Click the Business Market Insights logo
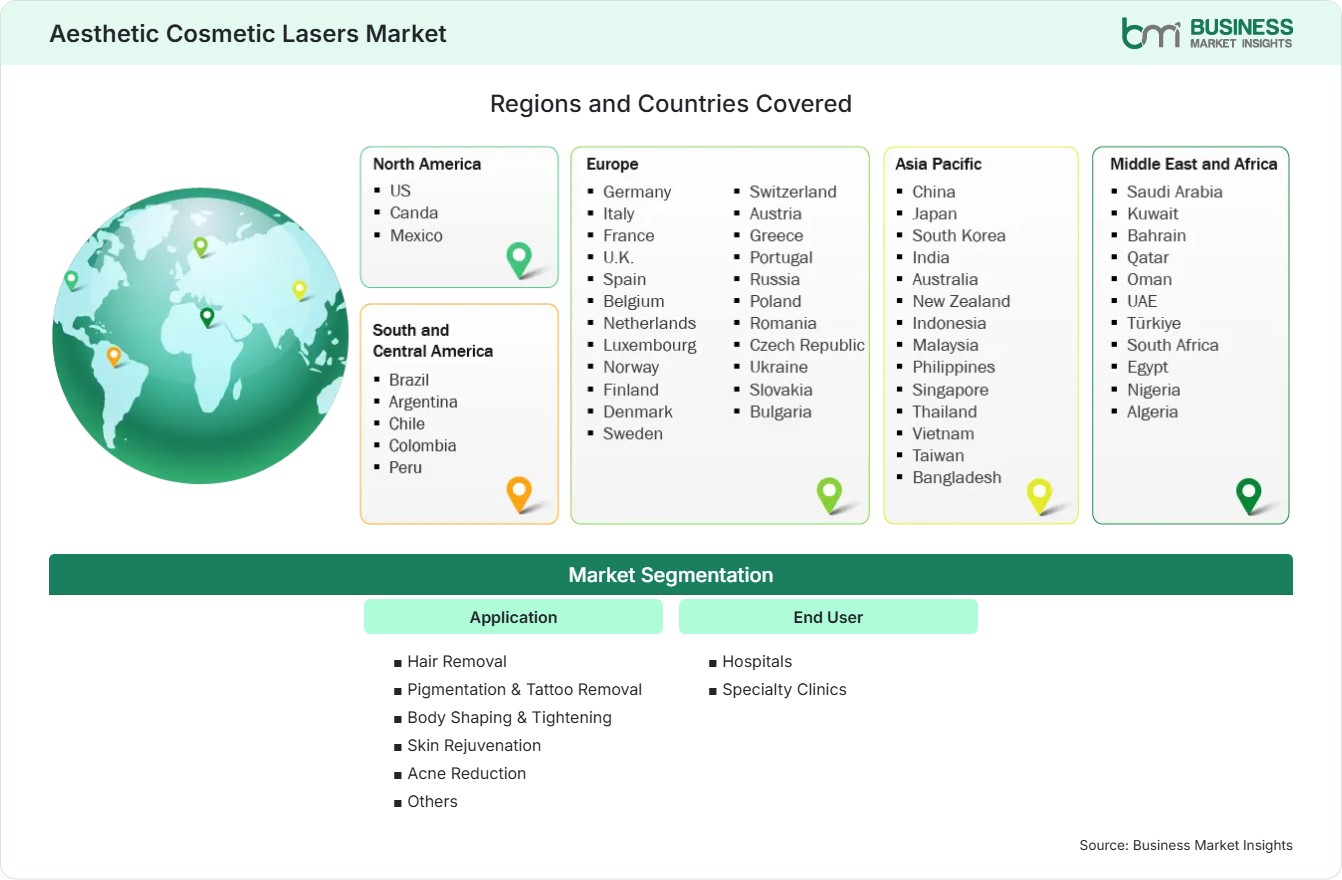The width and height of the screenshot is (1342, 880). pos(1207,33)
